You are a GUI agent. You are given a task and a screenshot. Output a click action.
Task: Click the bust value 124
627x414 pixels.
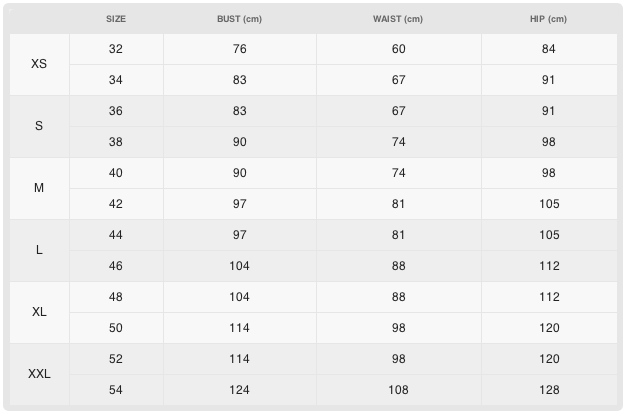[x=239, y=390]
